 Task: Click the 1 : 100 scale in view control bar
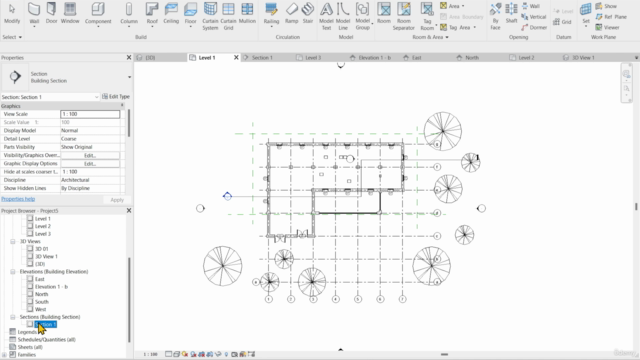[150, 354]
